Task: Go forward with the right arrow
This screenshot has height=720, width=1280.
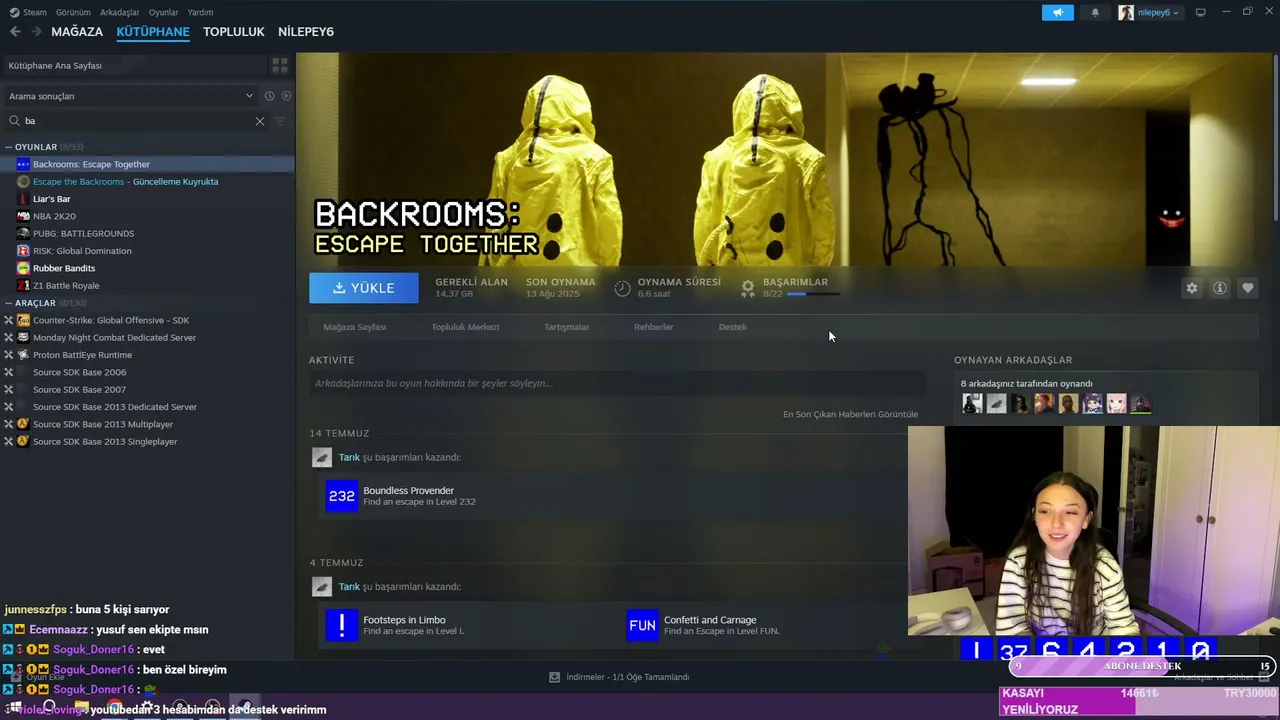Action: [x=37, y=32]
